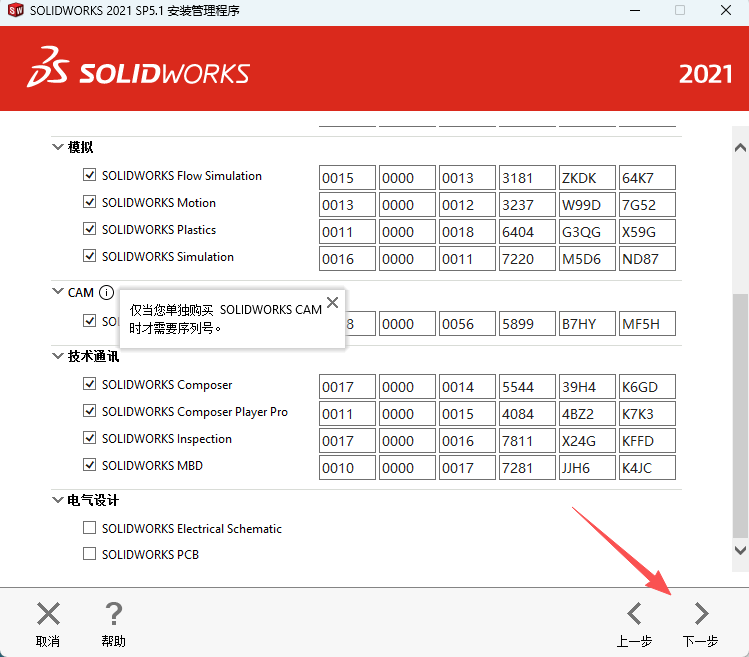Screen dimensions: 749x657
Task: Click Composer Player Pro field 4084
Action: point(527,413)
